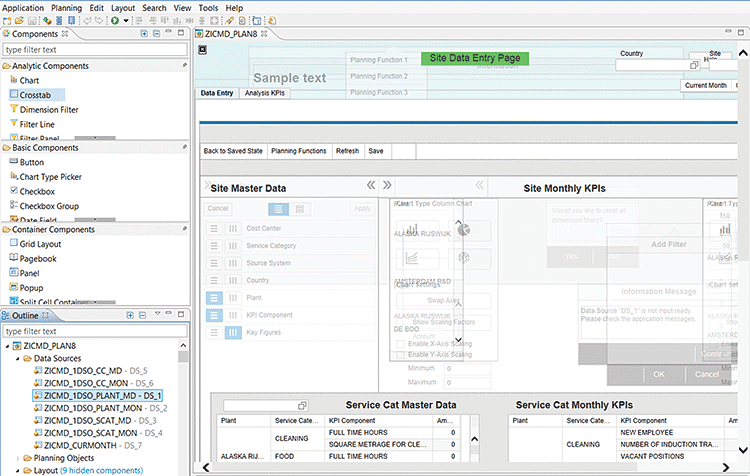
Task: Select the Grid Layout container
Action: click(x=41, y=243)
